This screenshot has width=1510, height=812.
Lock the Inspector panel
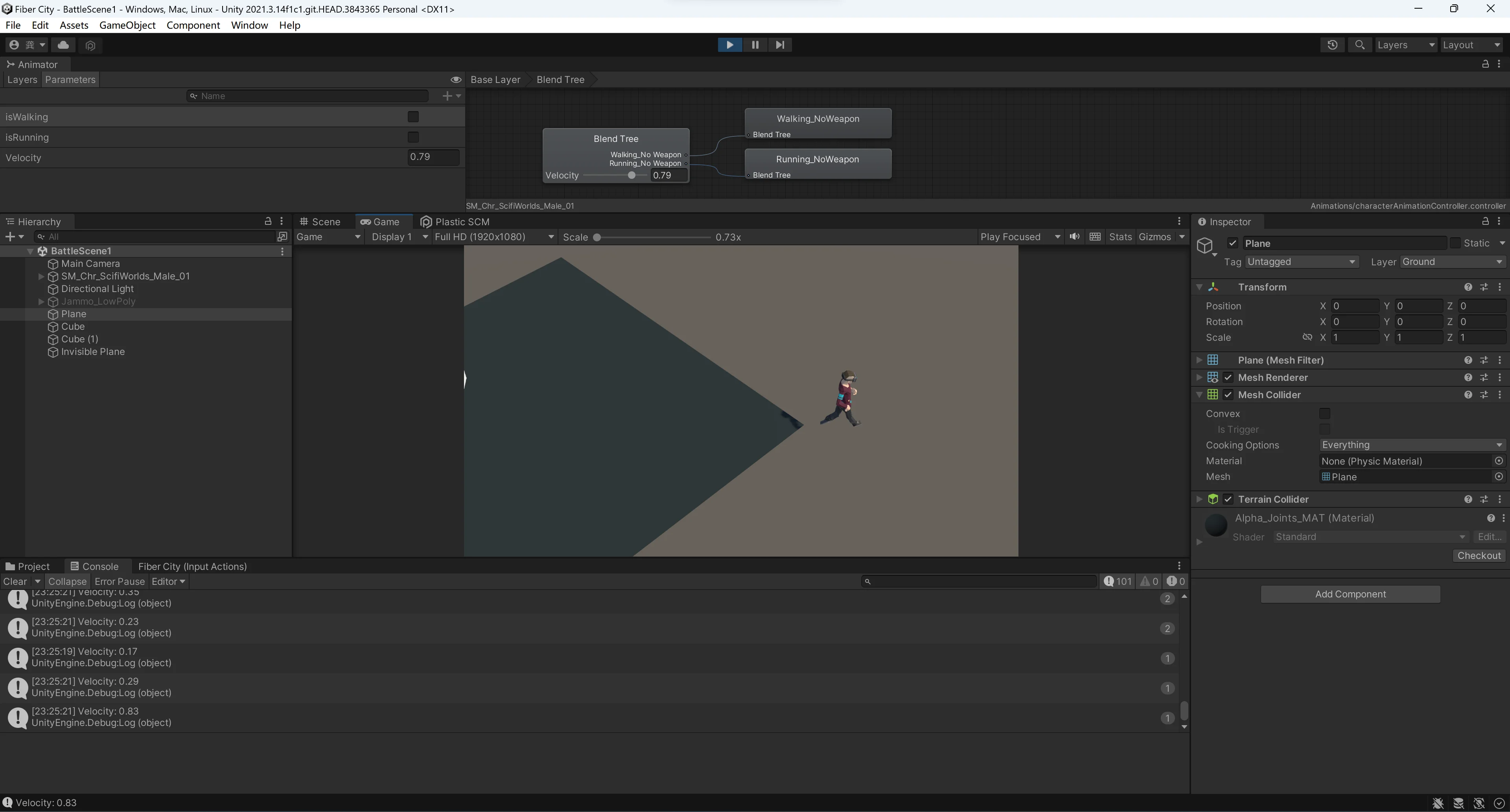tap(1485, 221)
